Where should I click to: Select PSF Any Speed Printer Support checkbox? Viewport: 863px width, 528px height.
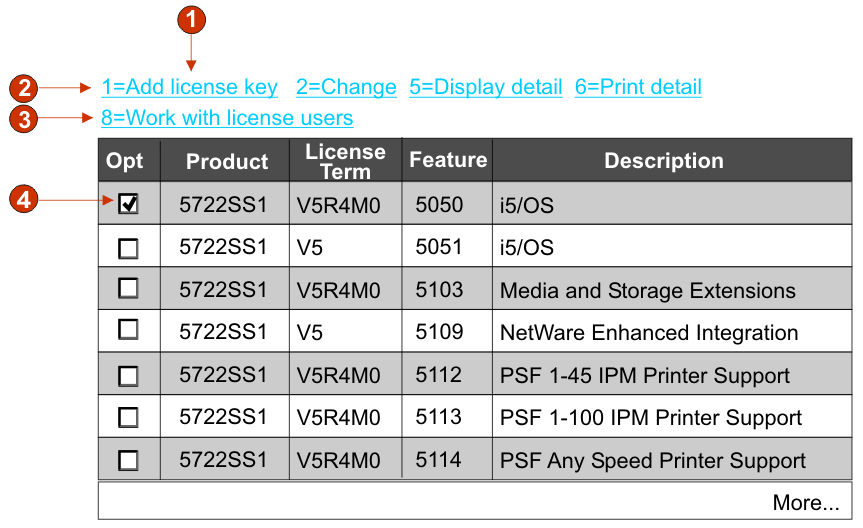[x=128, y=460]
